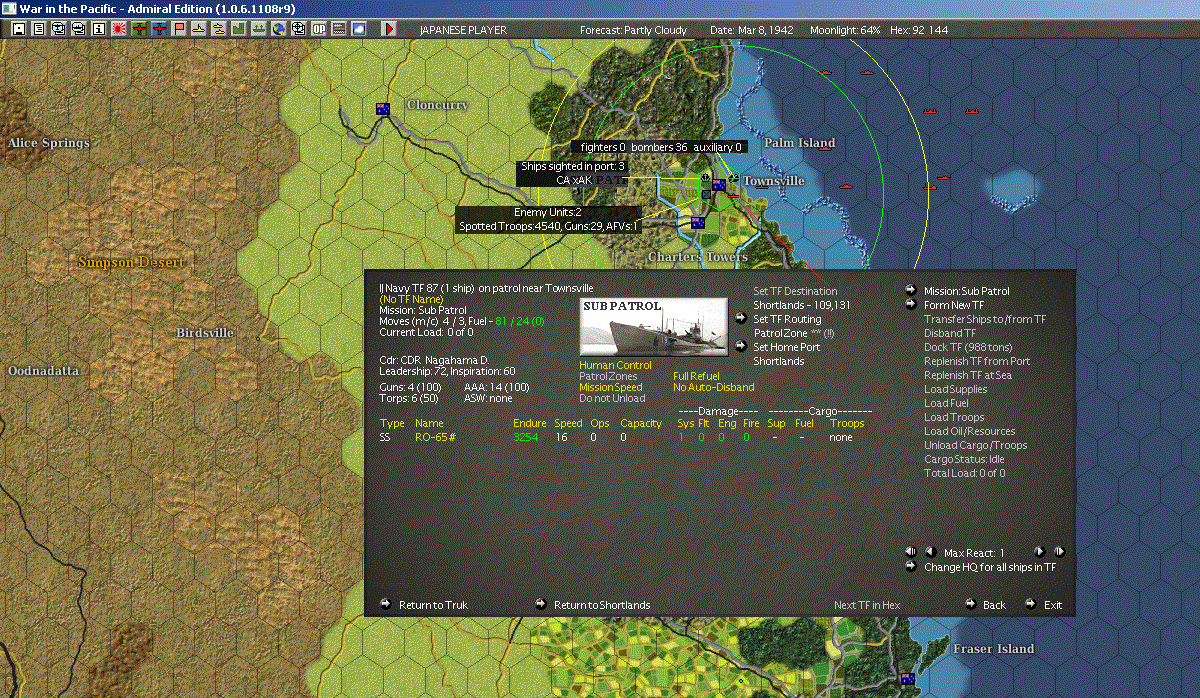The width and height of the screenshot is (1200, 698).
Task: Click the SUB PATROL submarine picture
Action: click(654, 326)
